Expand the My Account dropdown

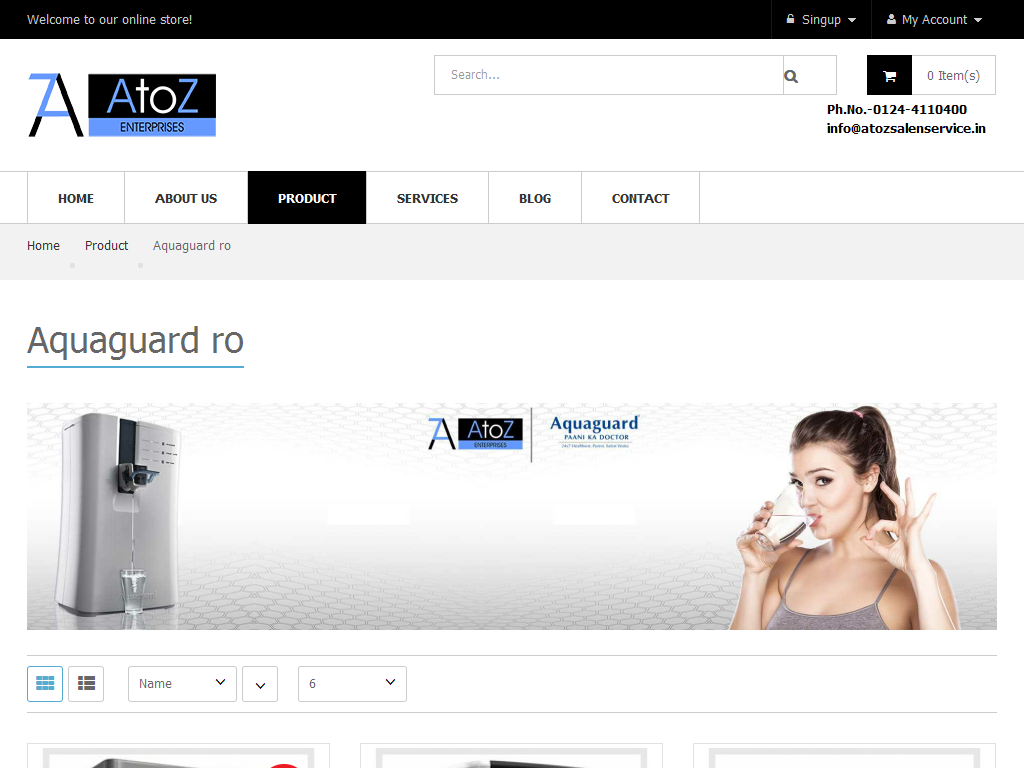pyautogui.click(x=934, y=20)
